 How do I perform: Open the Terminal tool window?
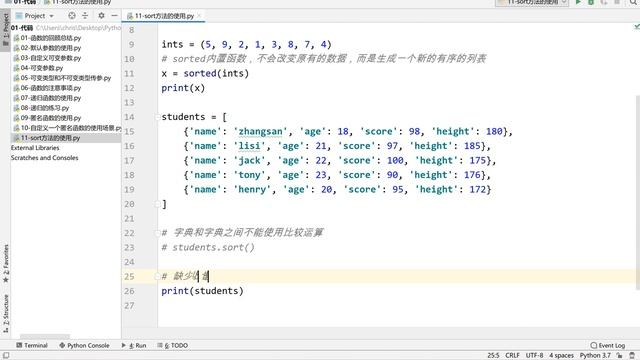(32, 345)
